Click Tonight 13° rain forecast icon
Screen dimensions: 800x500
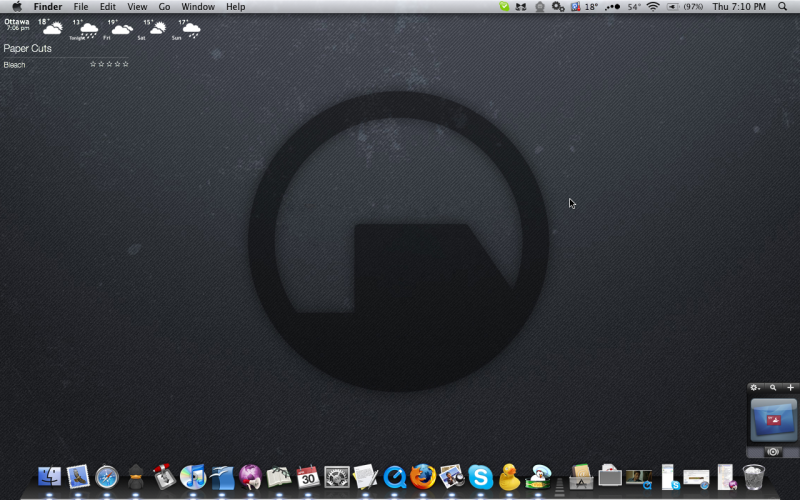click(85, 30)
